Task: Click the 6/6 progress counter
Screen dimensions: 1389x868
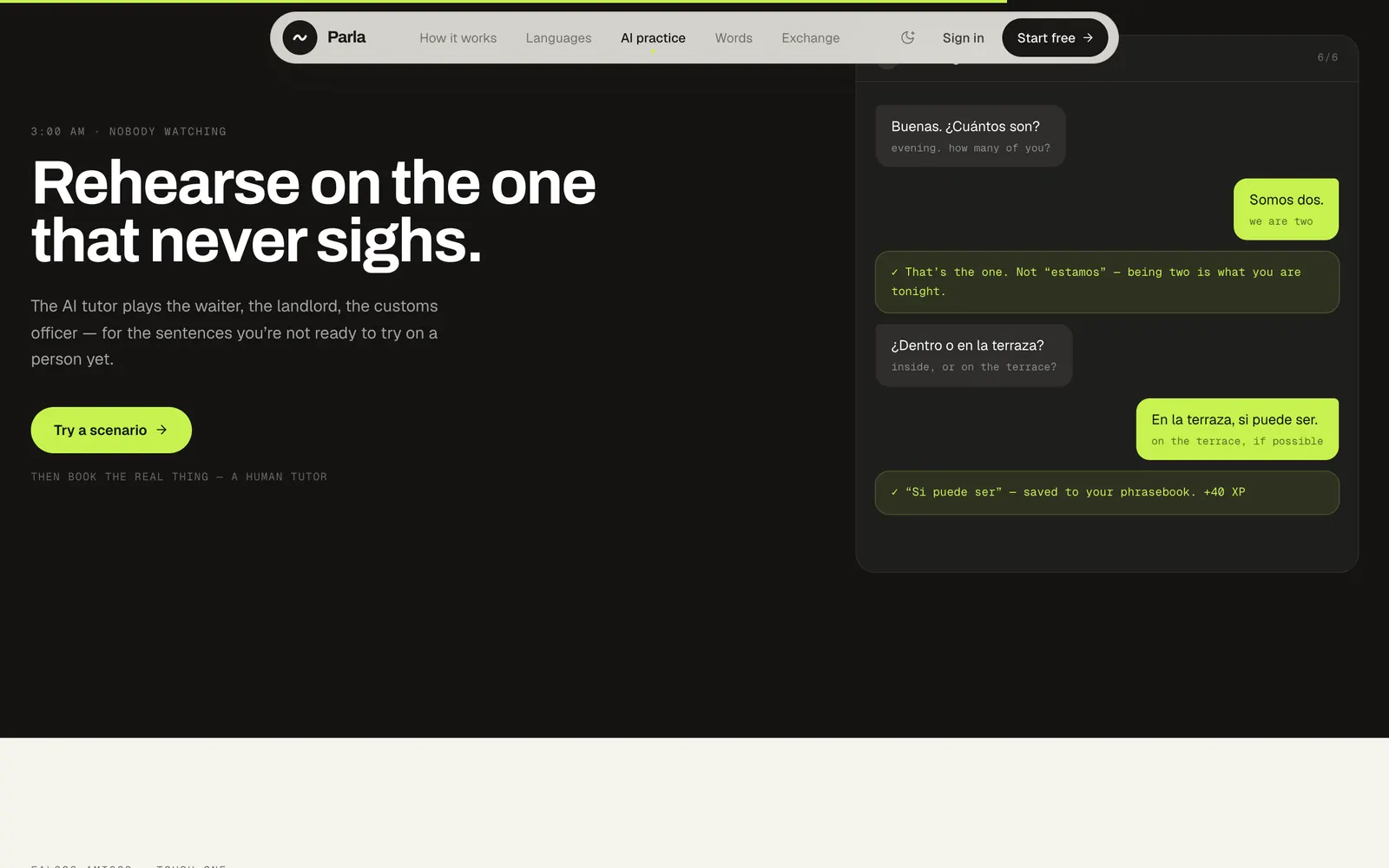Action: point(1327,57)
